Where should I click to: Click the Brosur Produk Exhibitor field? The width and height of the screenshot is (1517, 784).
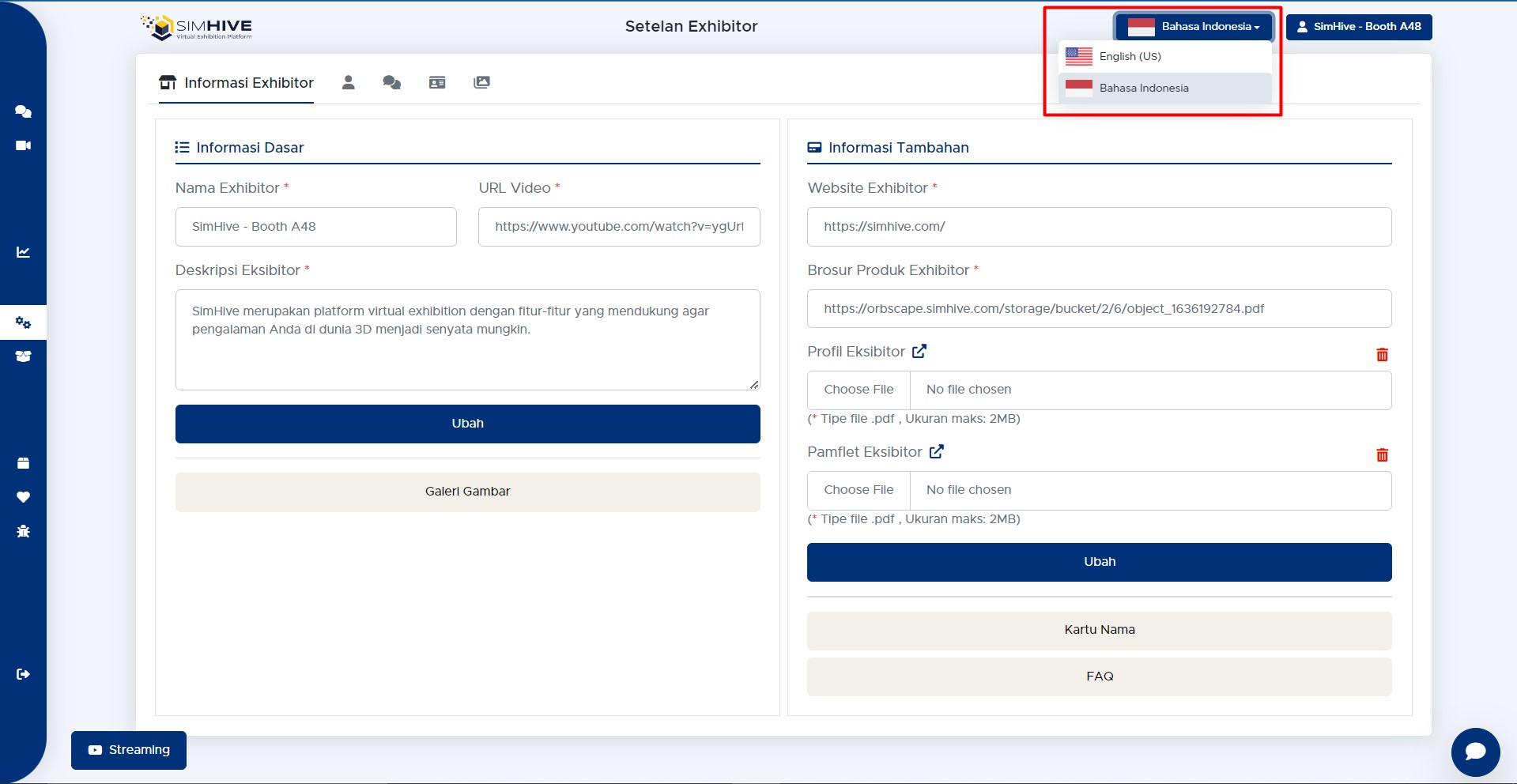coord(1100,309)
